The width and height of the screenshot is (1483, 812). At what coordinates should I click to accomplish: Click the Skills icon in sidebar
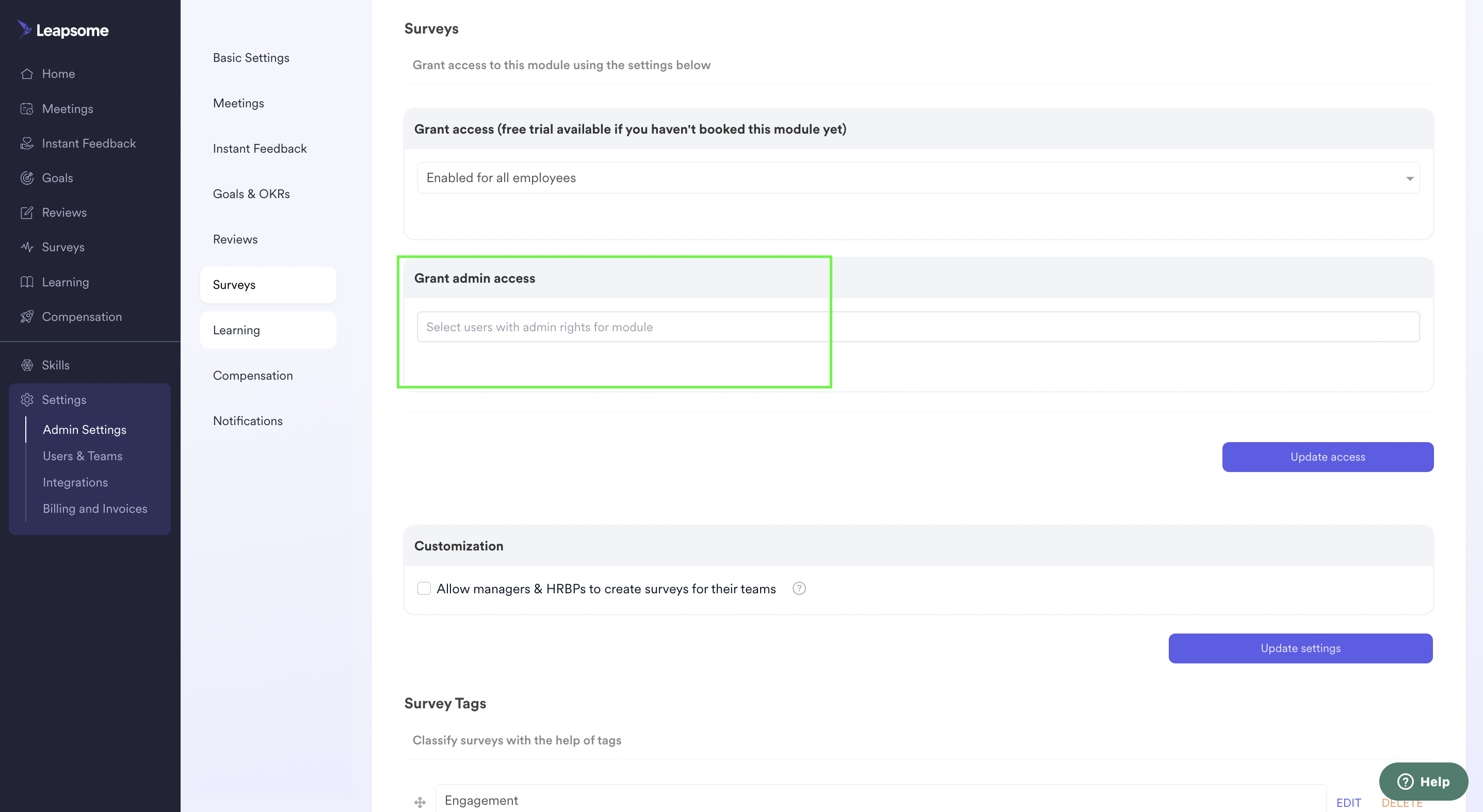coord(27,365)
